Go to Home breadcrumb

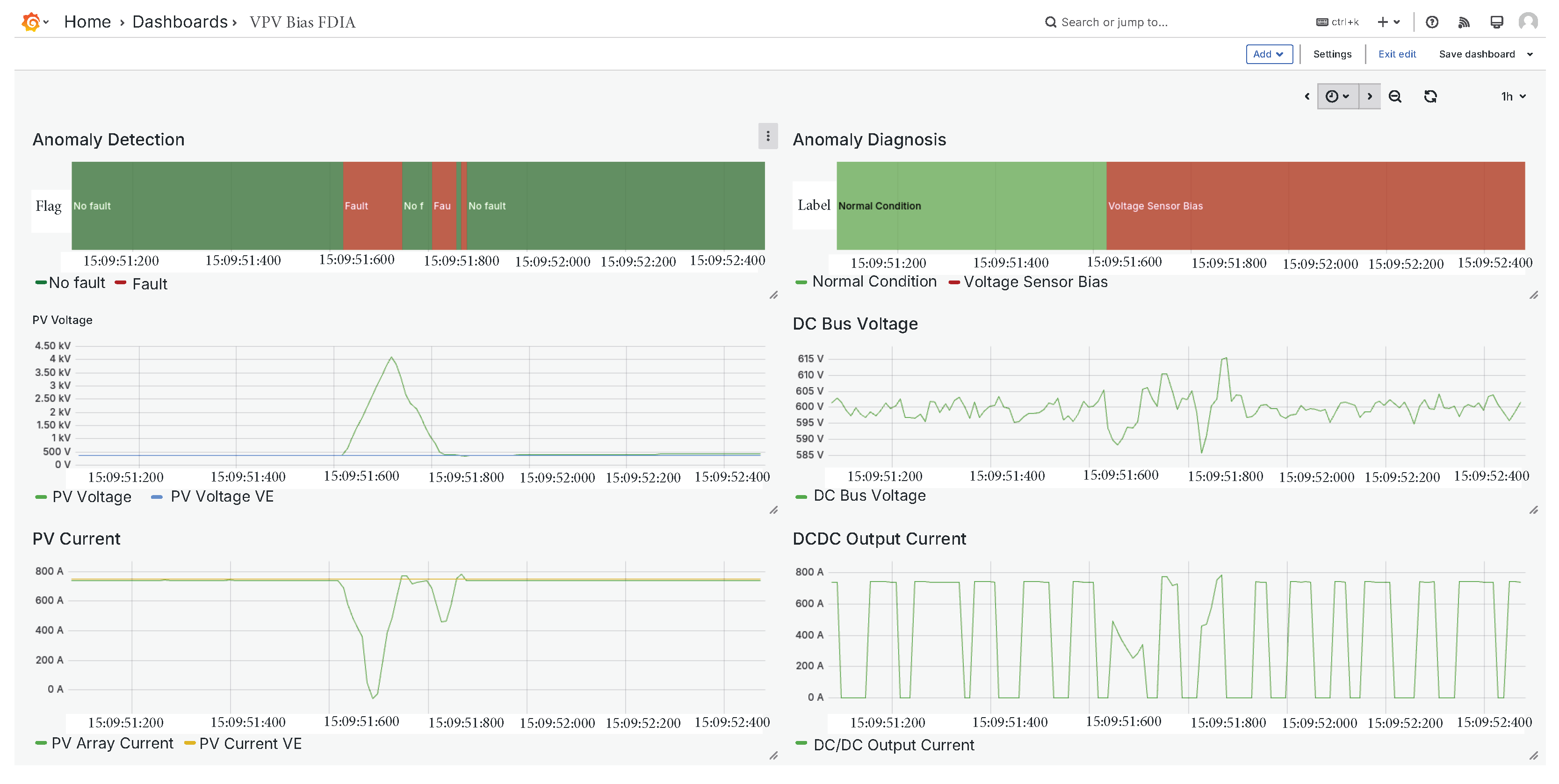coord(87,22)
